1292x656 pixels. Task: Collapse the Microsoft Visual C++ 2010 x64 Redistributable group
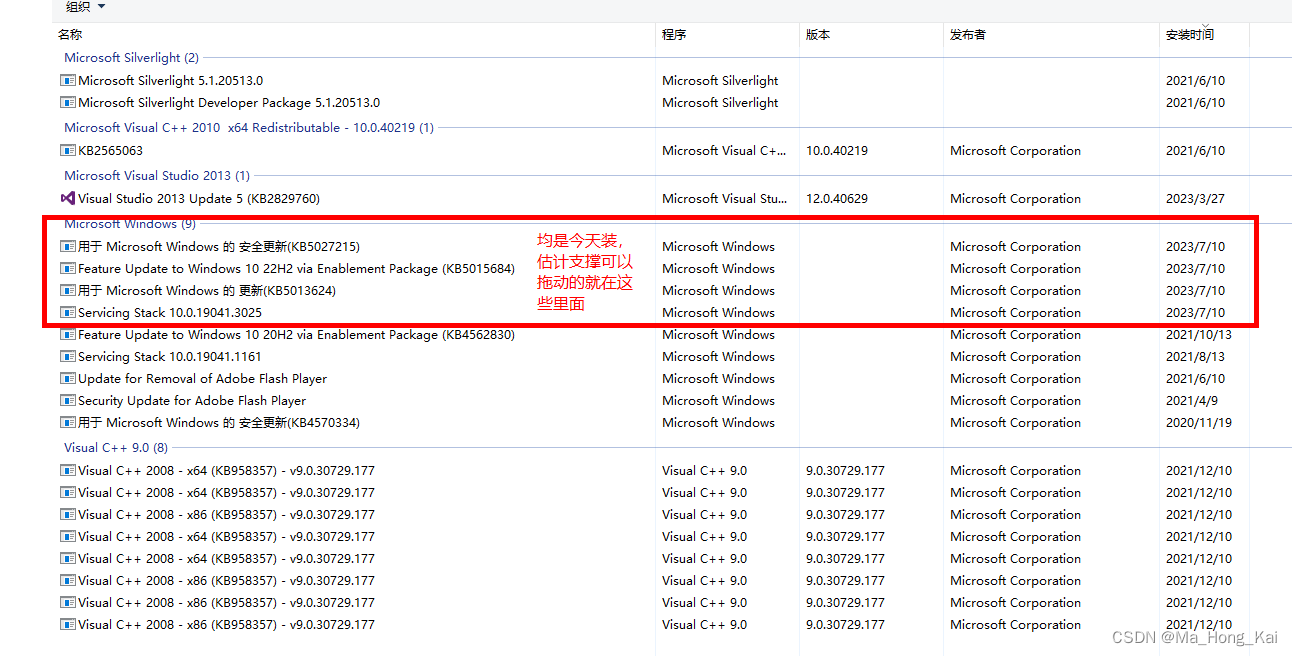tap(249, 128)
